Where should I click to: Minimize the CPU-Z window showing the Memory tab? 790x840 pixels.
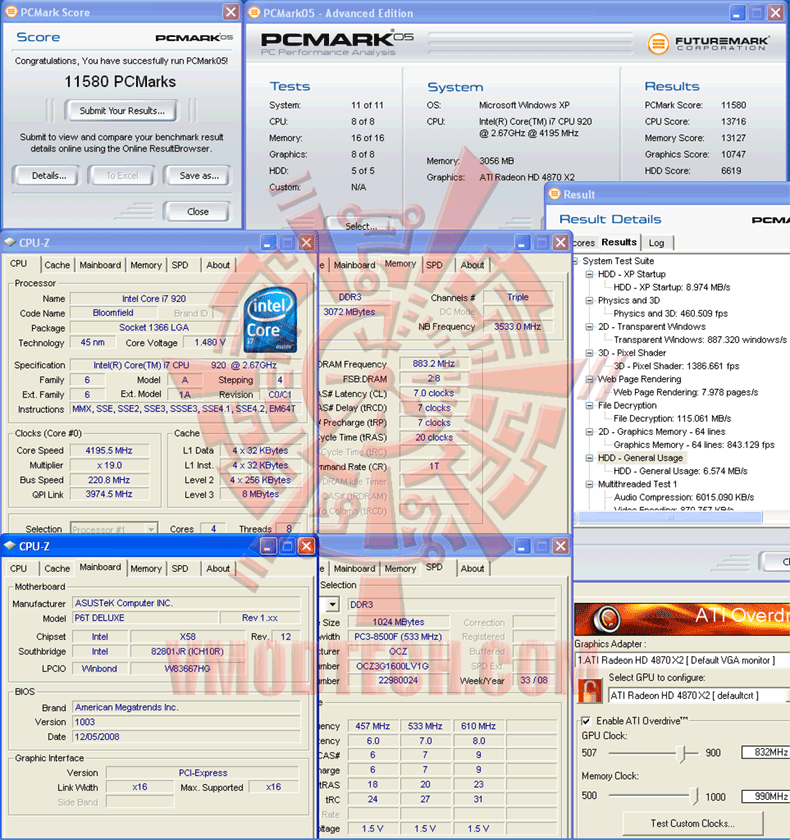[522, 243]
